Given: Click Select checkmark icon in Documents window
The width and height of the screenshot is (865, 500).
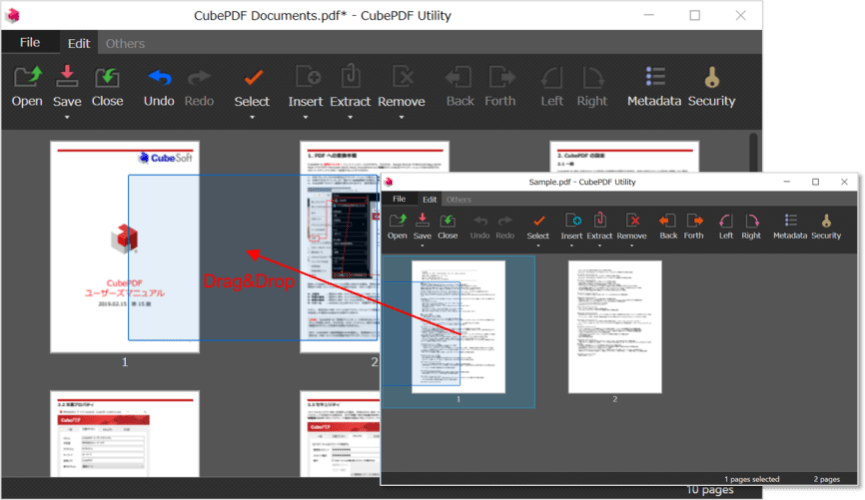Looking at the screenshot, I should pyautogui.click(x=253, y=78).
